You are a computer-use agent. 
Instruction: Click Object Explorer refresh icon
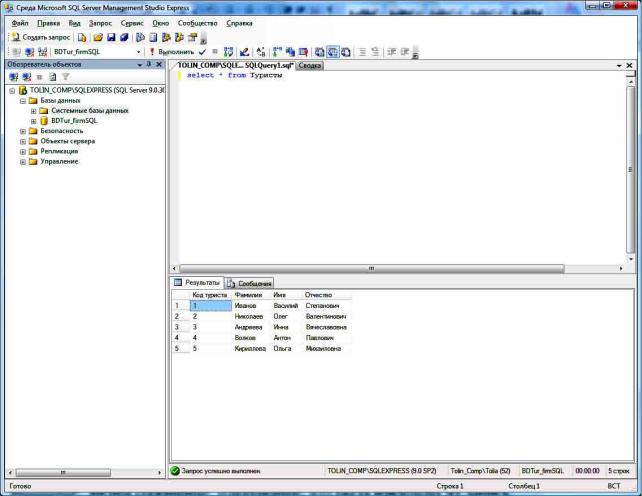click(53, 77)
